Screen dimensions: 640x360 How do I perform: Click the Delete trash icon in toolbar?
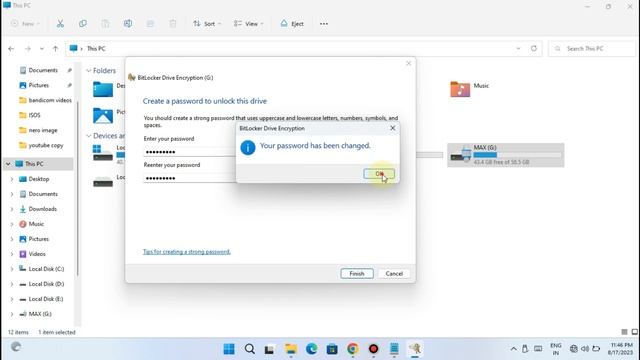pyautogui.click(x=173, y=24)
